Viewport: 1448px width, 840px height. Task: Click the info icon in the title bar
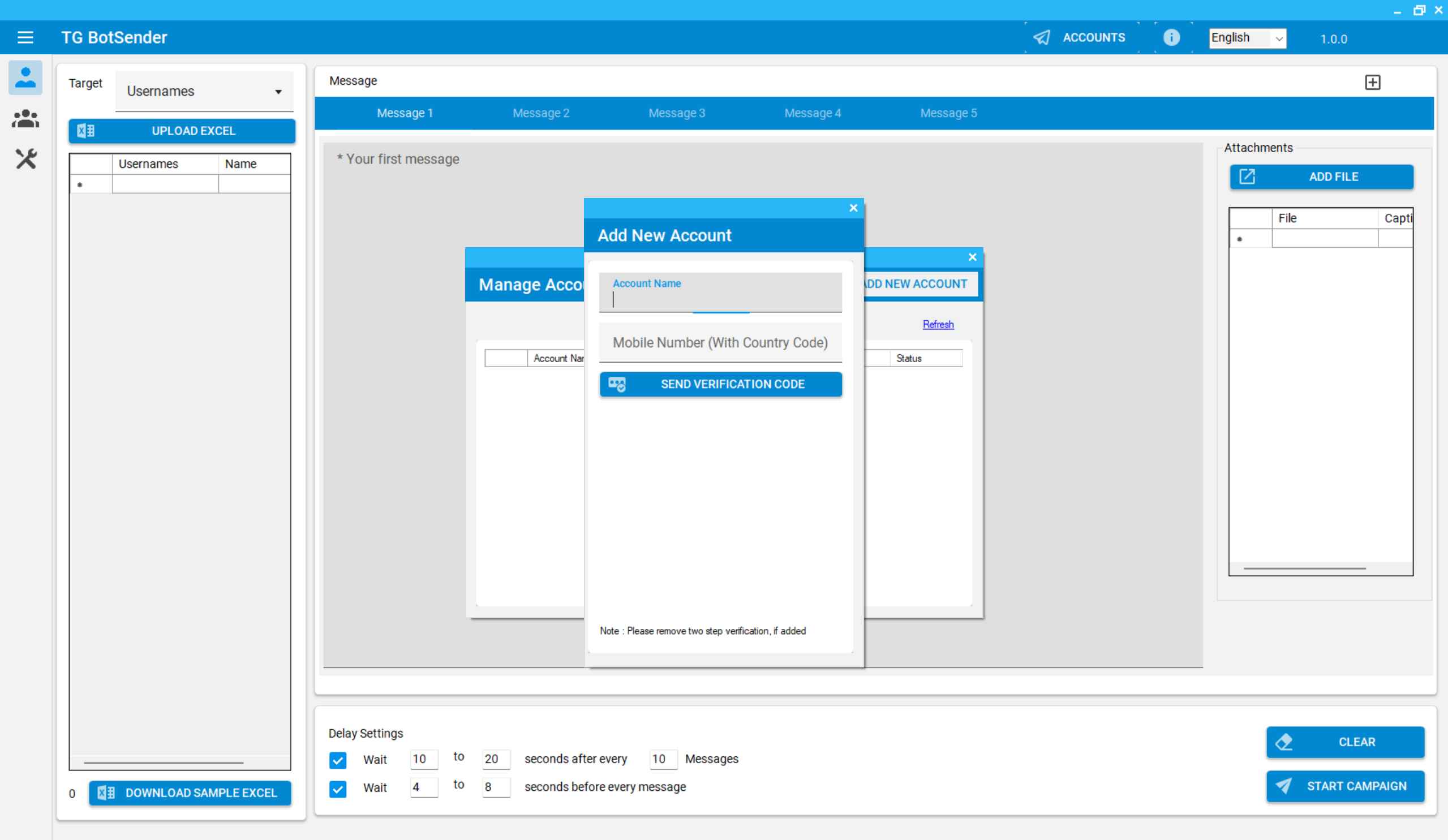(x=1171, y=37)
